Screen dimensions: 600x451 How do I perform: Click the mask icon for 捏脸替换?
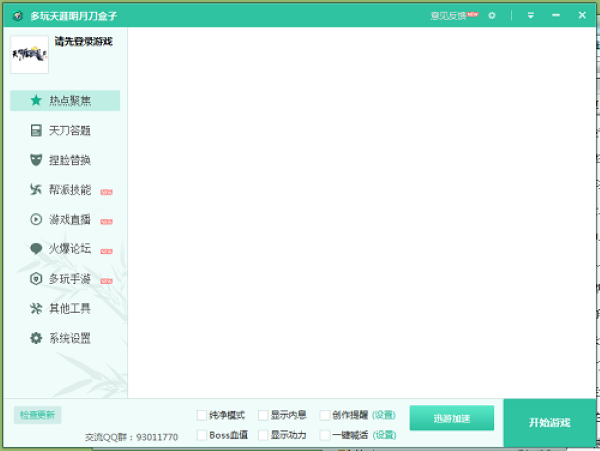point(36,160)
